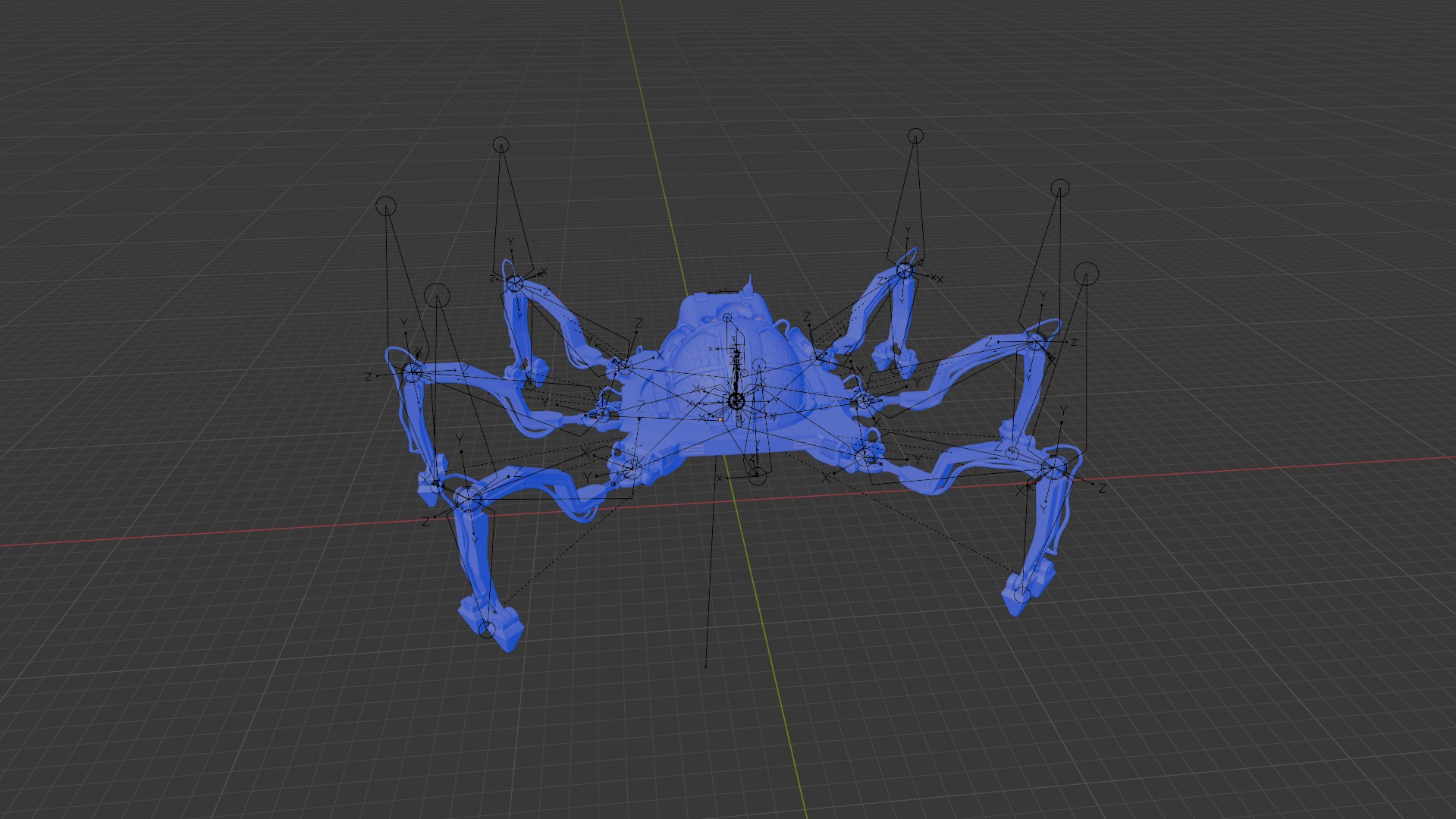Select the bold root bone circle at body center
The height and width of the screenshot is (819, 1456).
click(736, 401)
